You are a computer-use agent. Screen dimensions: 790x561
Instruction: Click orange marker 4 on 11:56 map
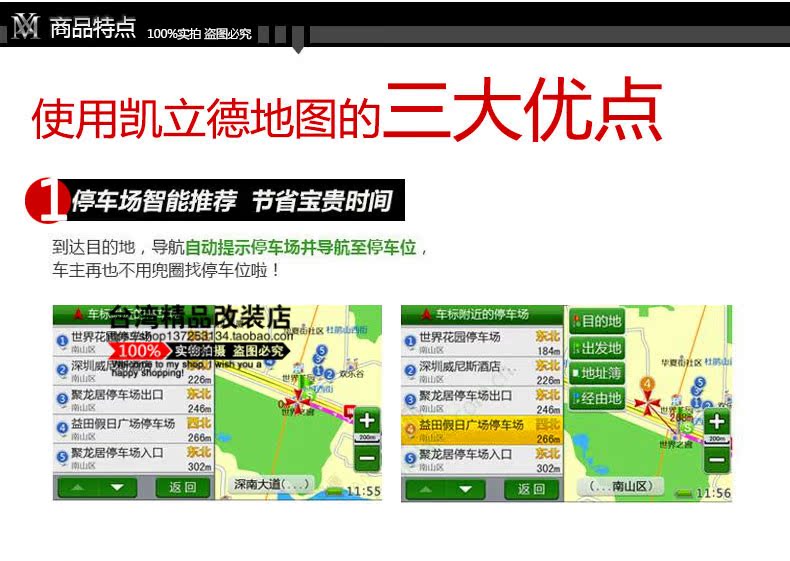click(647, 385)
